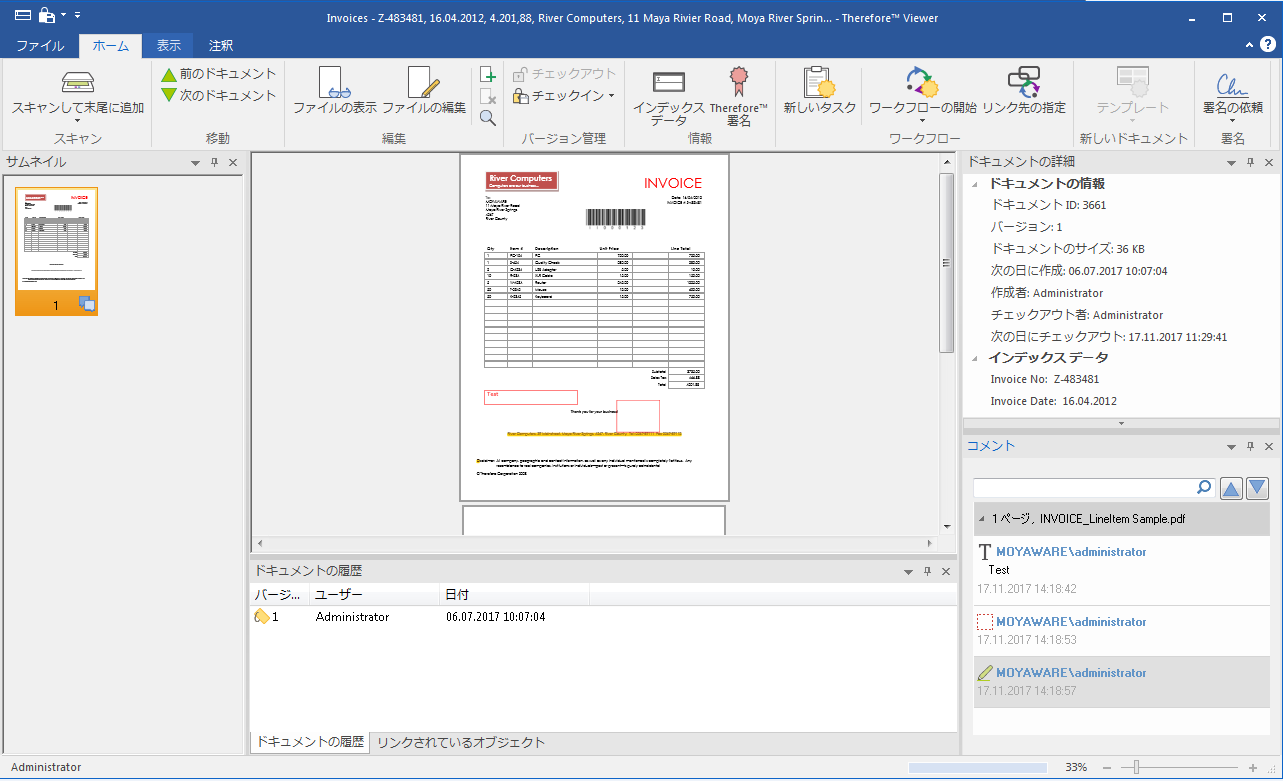The height and width of the screenshot is (781, 1283).
Task: Pin the サムネイル panel
Action: click(x=214, y=162)
